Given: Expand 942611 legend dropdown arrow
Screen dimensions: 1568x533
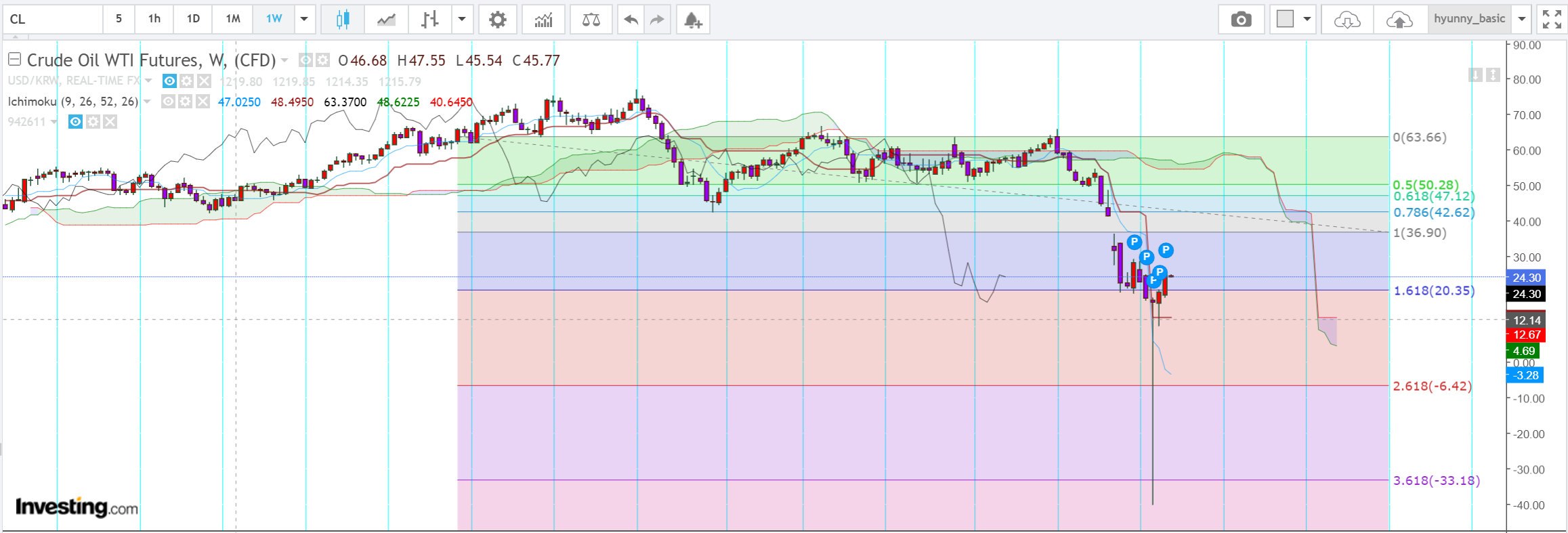Looking at the screenshot, I should pyautogui.click(x=54, y=122).
